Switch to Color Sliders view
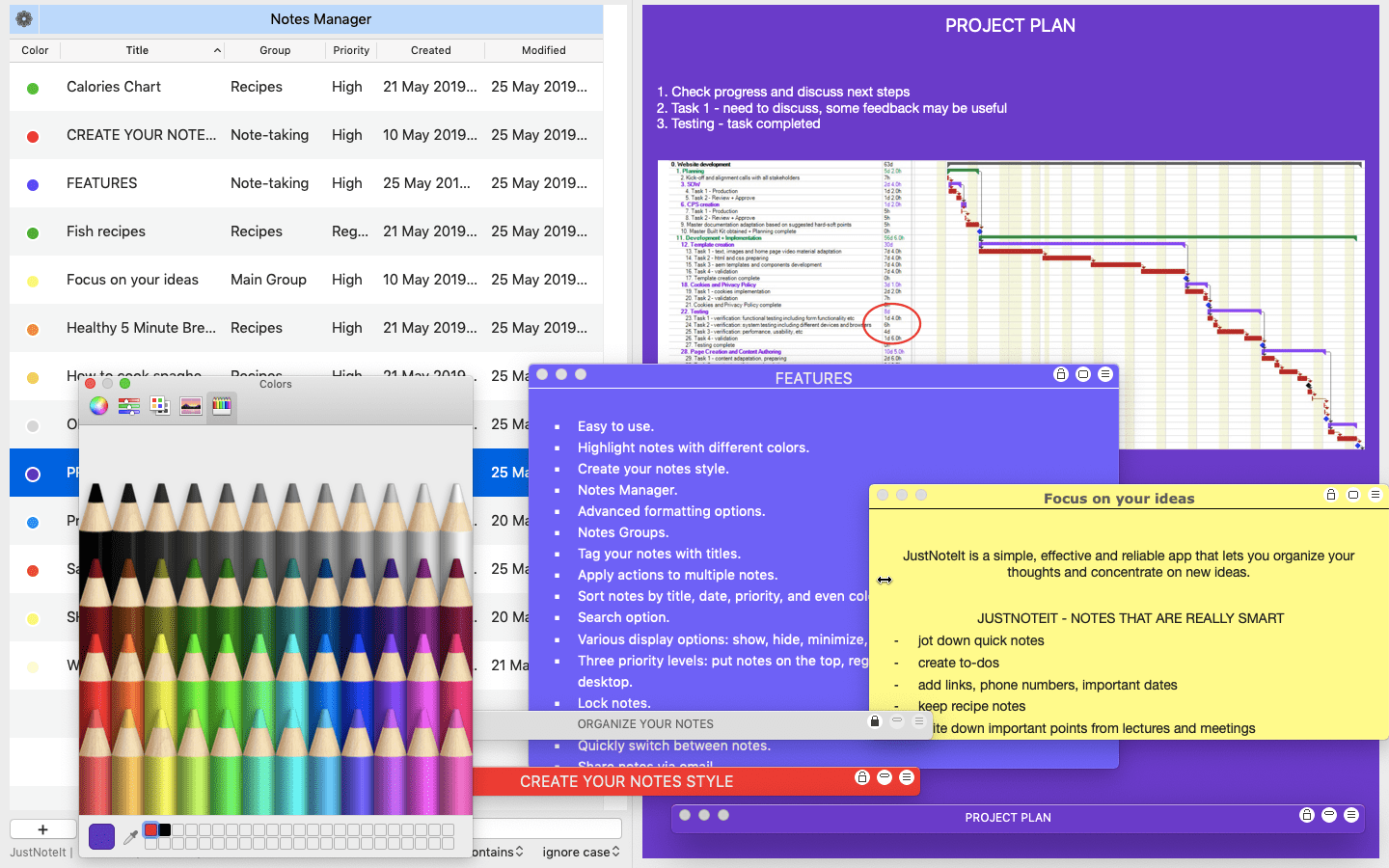 click(127, 406)
